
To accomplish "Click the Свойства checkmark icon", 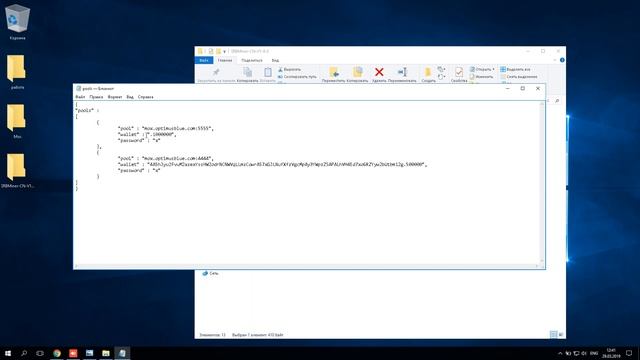I will click(x=459, y=72).
